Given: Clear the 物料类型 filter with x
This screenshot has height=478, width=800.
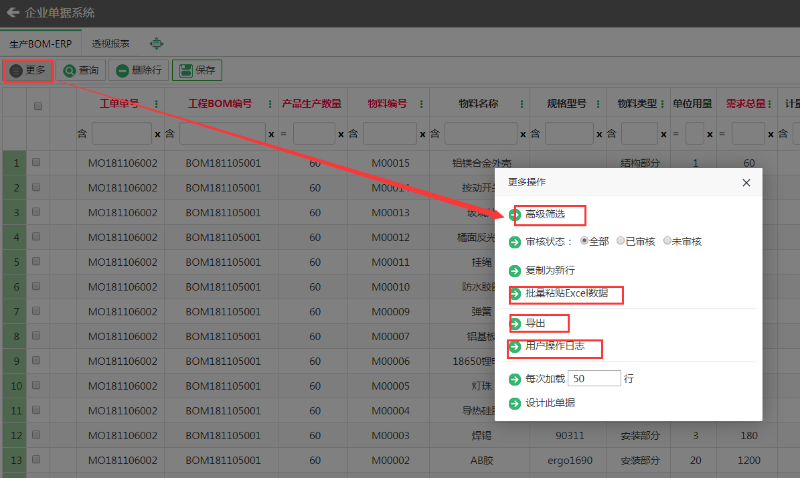Looking at the screenshot, I should click(663, 134).
